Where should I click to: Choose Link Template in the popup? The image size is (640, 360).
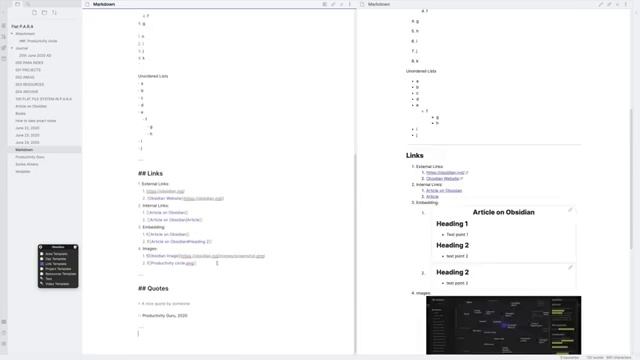(58, 264)
